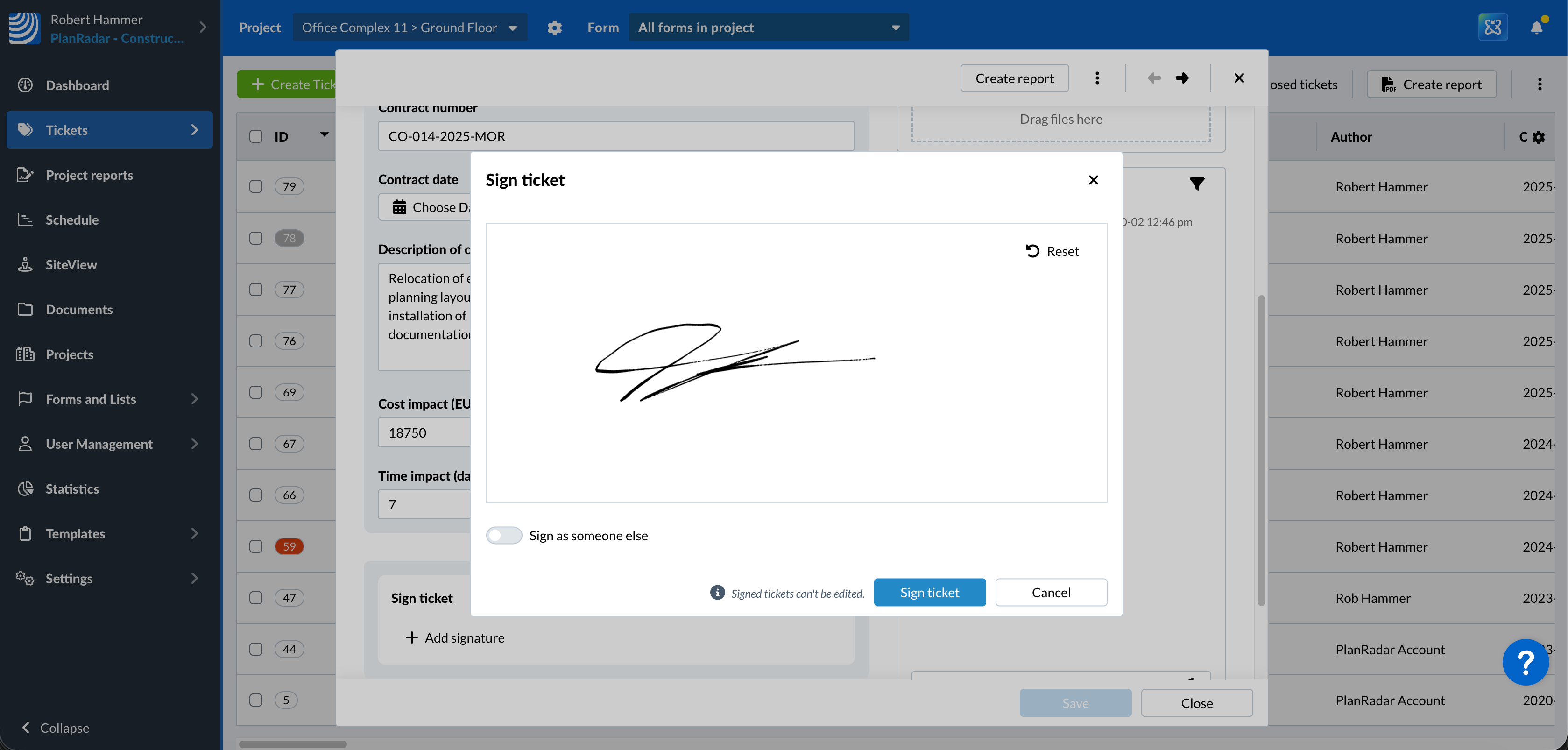The image size is (1568, 750).
Task: Click the Reset signature icon
Action: coord(1032,251)
